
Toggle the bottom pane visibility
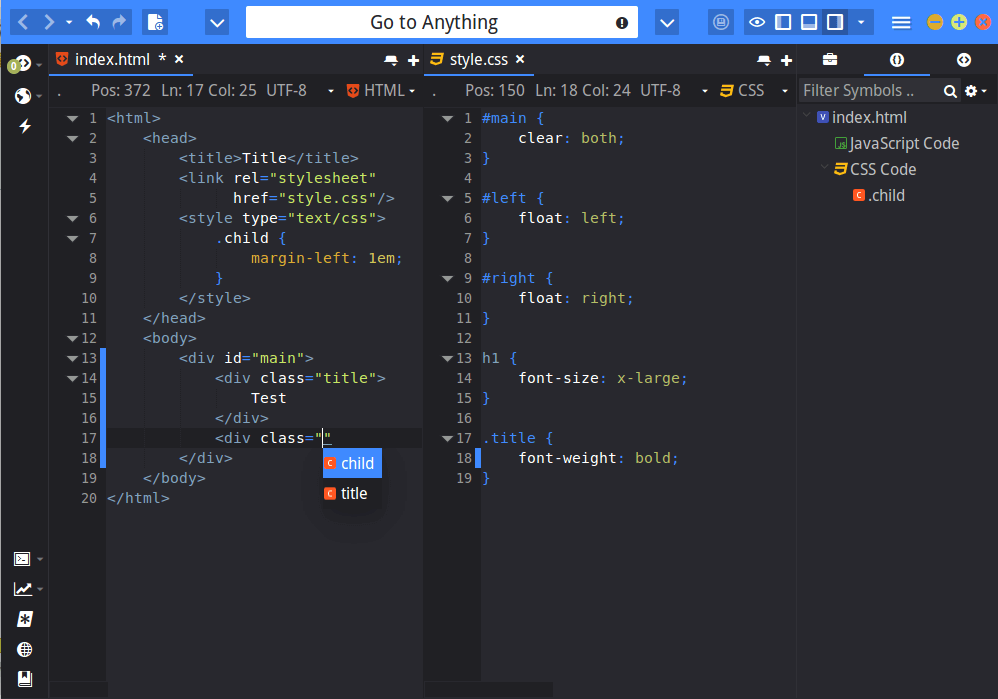(809, 22)
